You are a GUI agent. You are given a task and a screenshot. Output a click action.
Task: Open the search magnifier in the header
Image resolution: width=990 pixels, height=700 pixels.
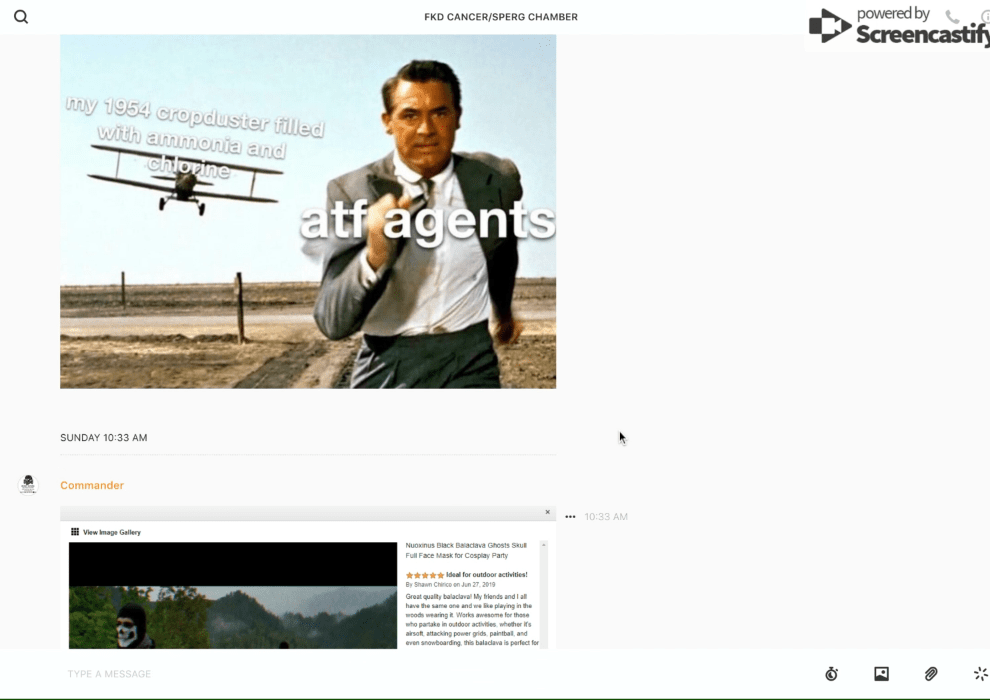21,17
